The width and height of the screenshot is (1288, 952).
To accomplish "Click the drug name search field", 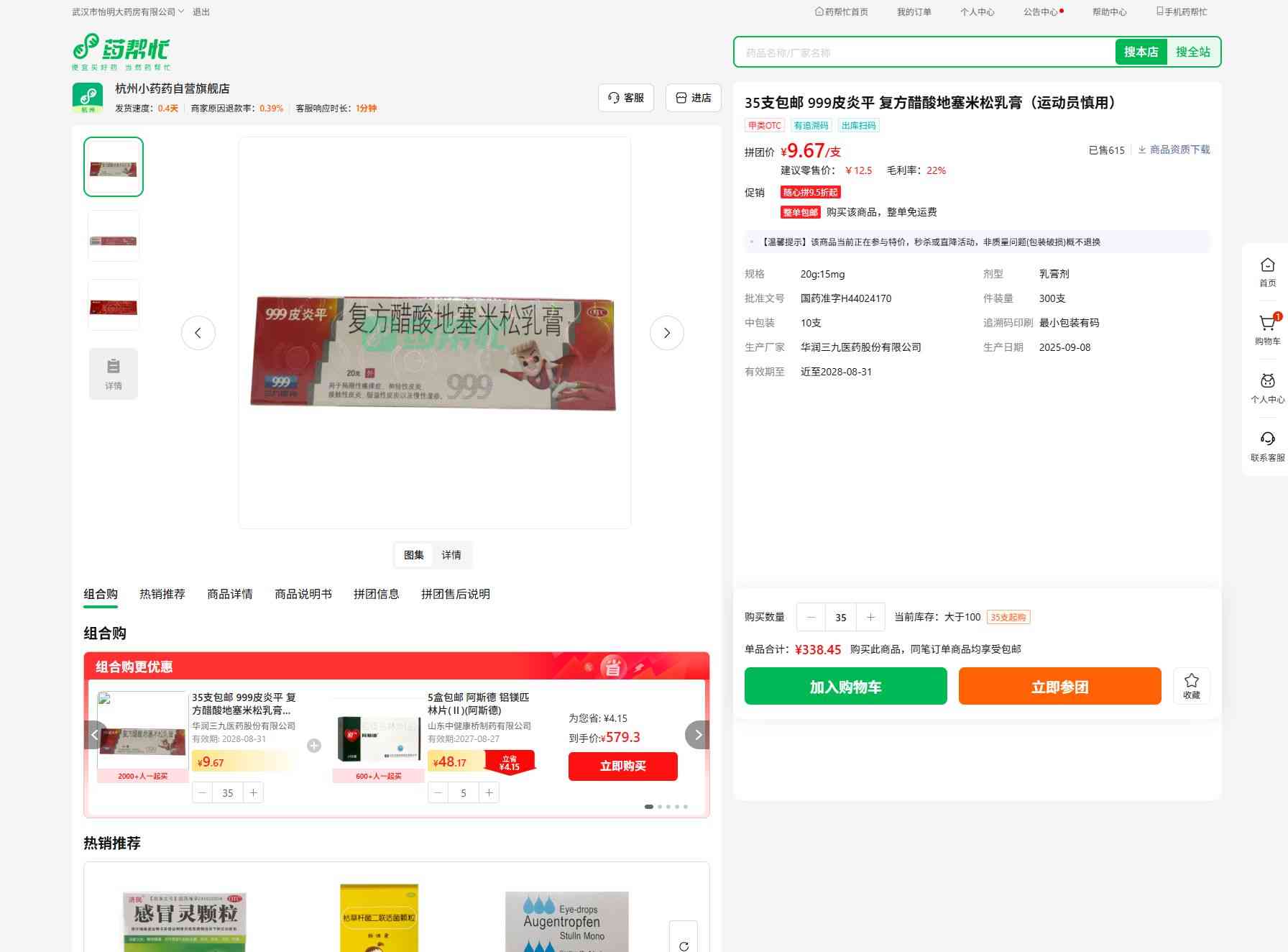I will pos(924,52).
